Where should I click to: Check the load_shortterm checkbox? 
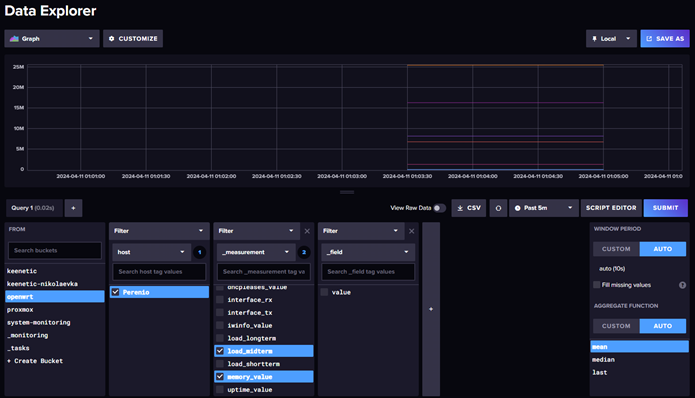[x=220, y=364]
